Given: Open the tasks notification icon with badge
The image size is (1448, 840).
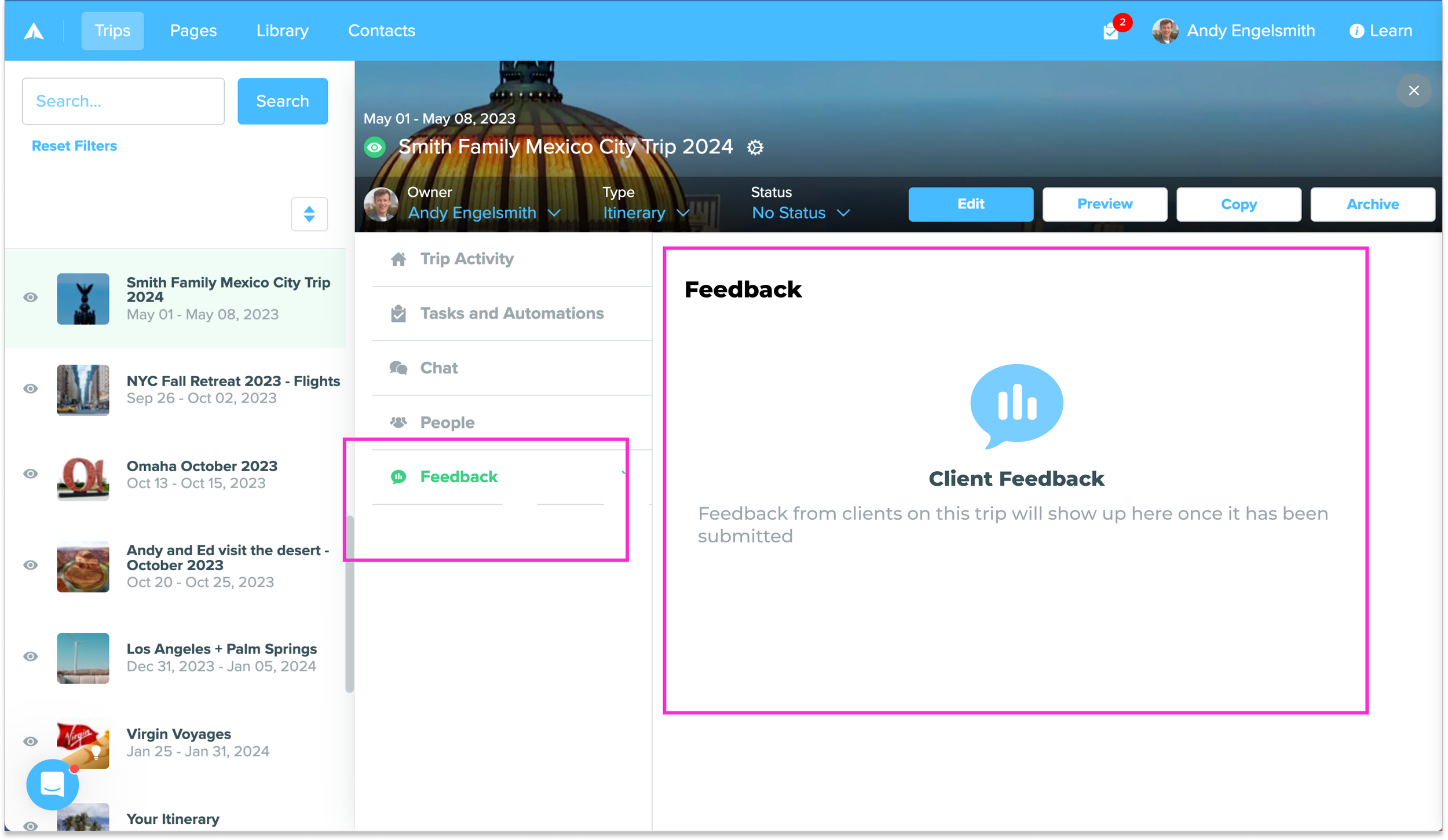Looking at the screenshot, I should pyautogui.click(x=1111, y=31).
